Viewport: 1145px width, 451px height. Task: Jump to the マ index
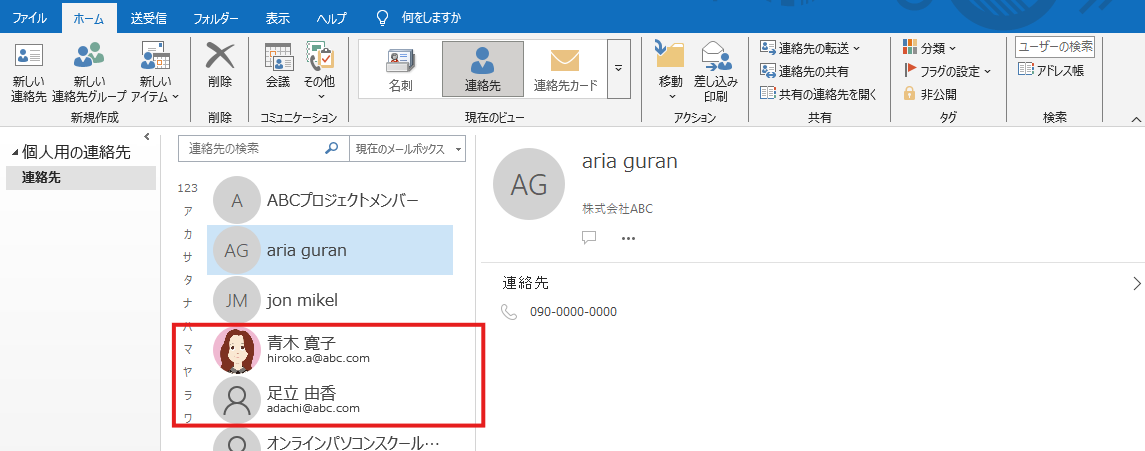(x=188, y=349)
